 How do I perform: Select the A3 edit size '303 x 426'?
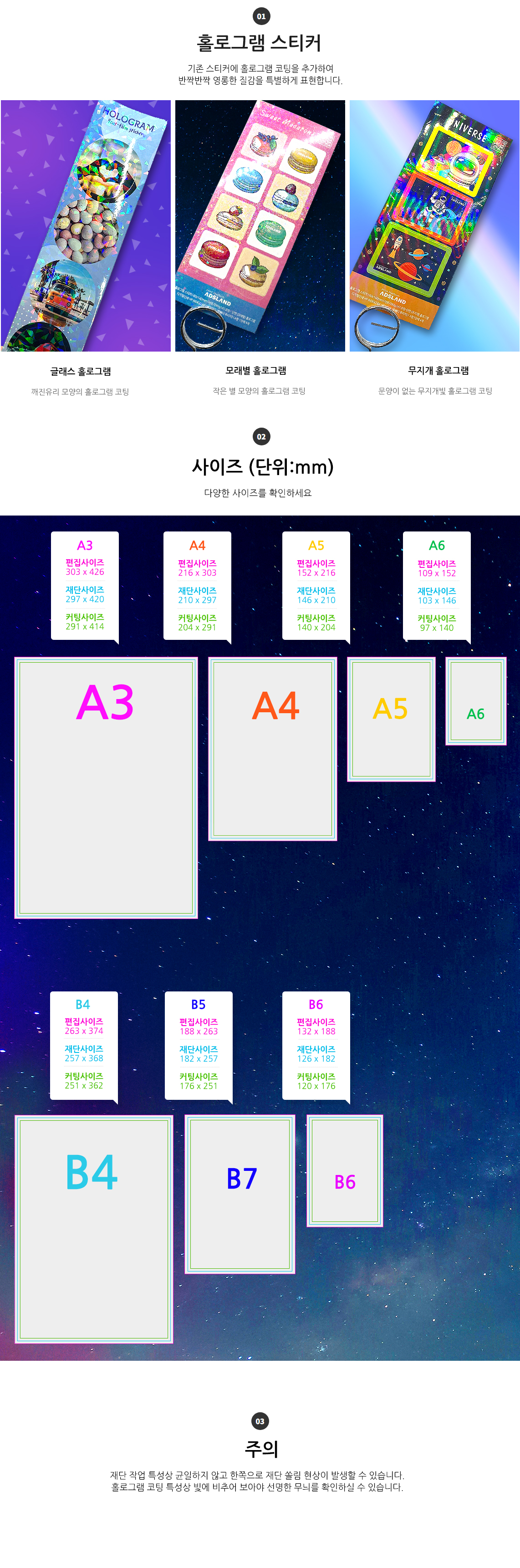85,572
